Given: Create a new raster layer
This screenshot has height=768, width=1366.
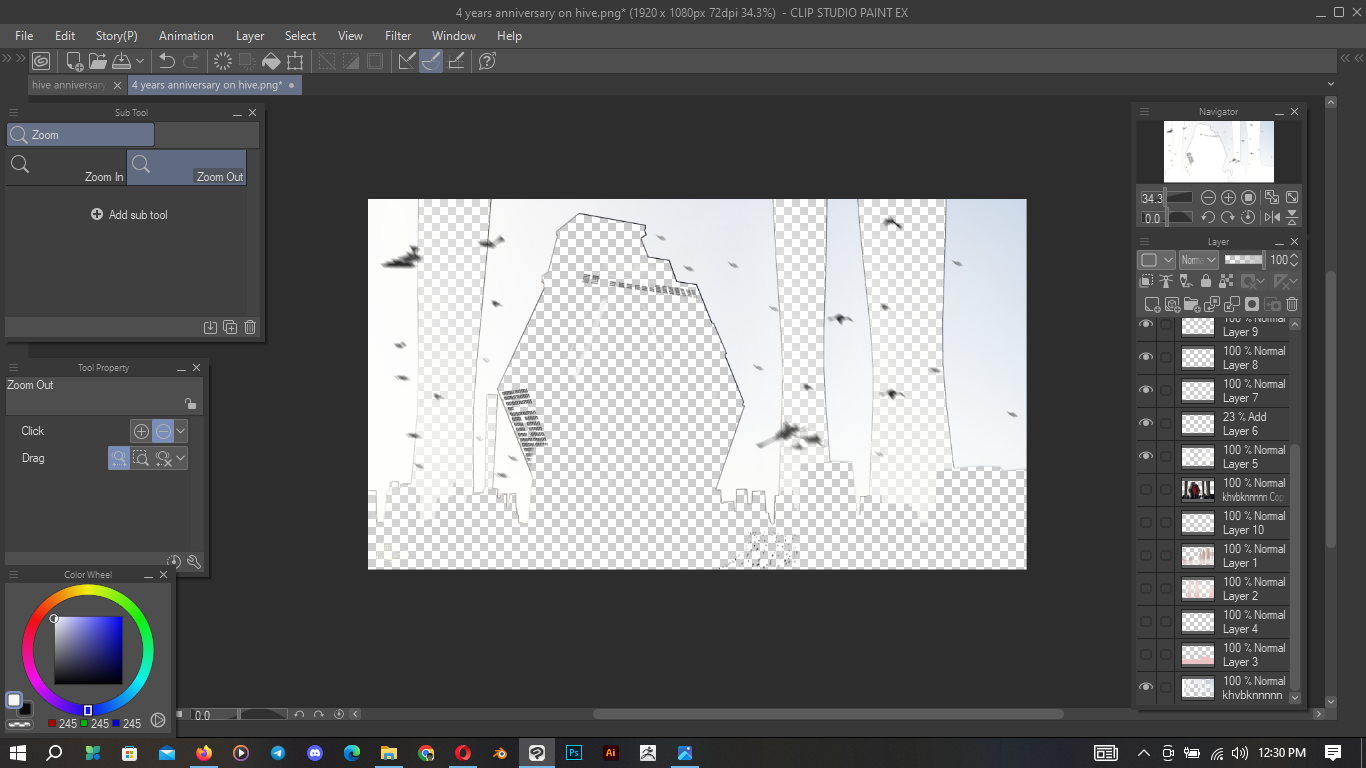Looking at the screenshot, I should point(1152,304).
